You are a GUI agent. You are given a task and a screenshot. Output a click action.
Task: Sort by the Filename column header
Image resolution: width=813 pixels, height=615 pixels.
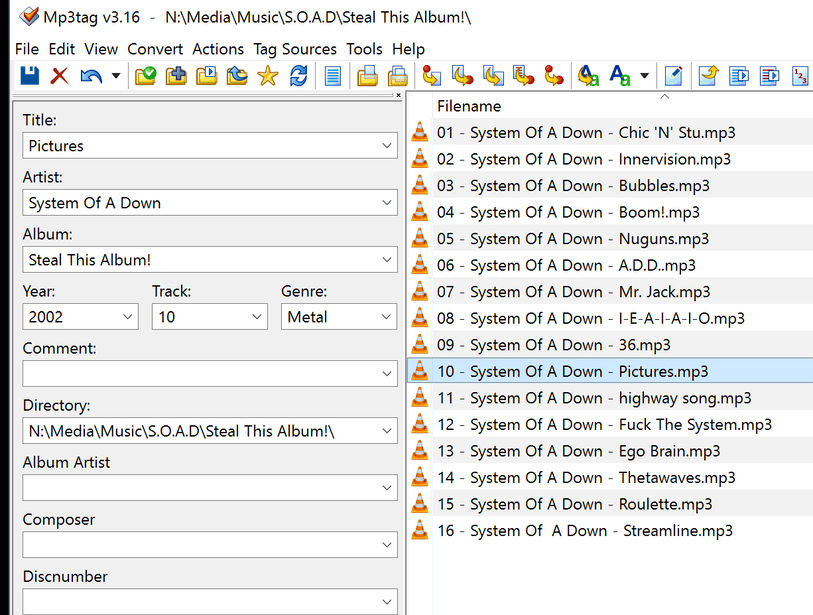(469, 106)
